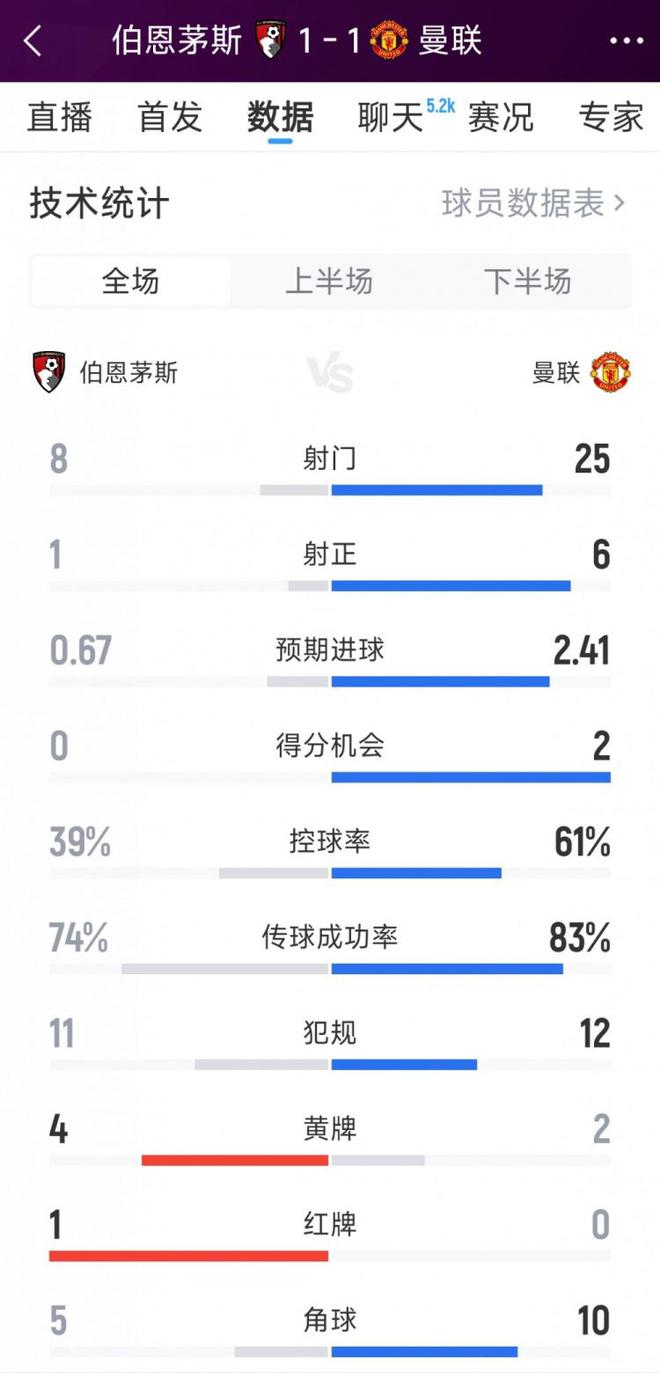The image size is (660, 1373).
Task: Tap the blue 控球率 possession bar
Action: pyautogui.click(x=416, y=873)
